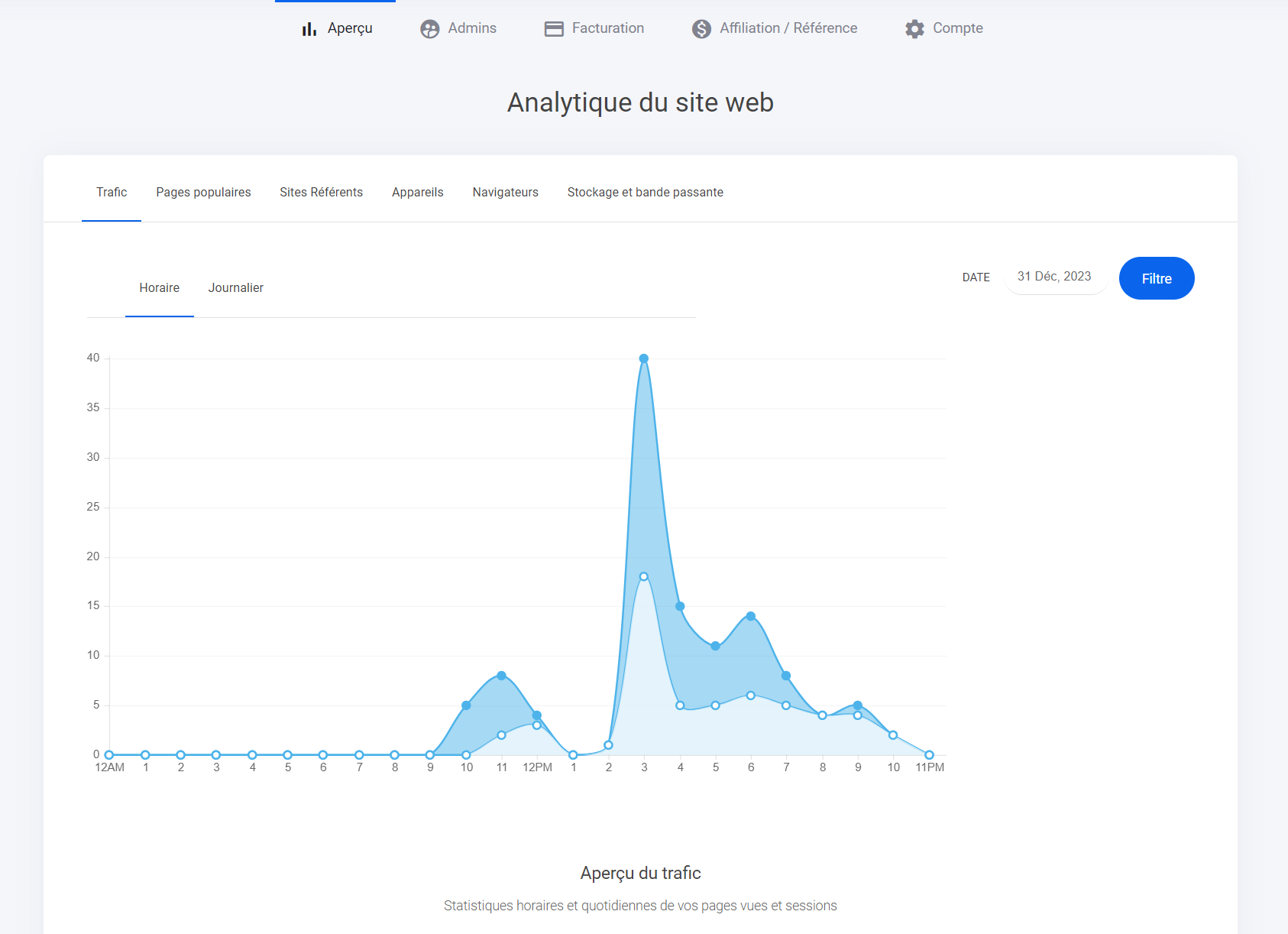Switch to the Journalier view

[x=235, y=288]
